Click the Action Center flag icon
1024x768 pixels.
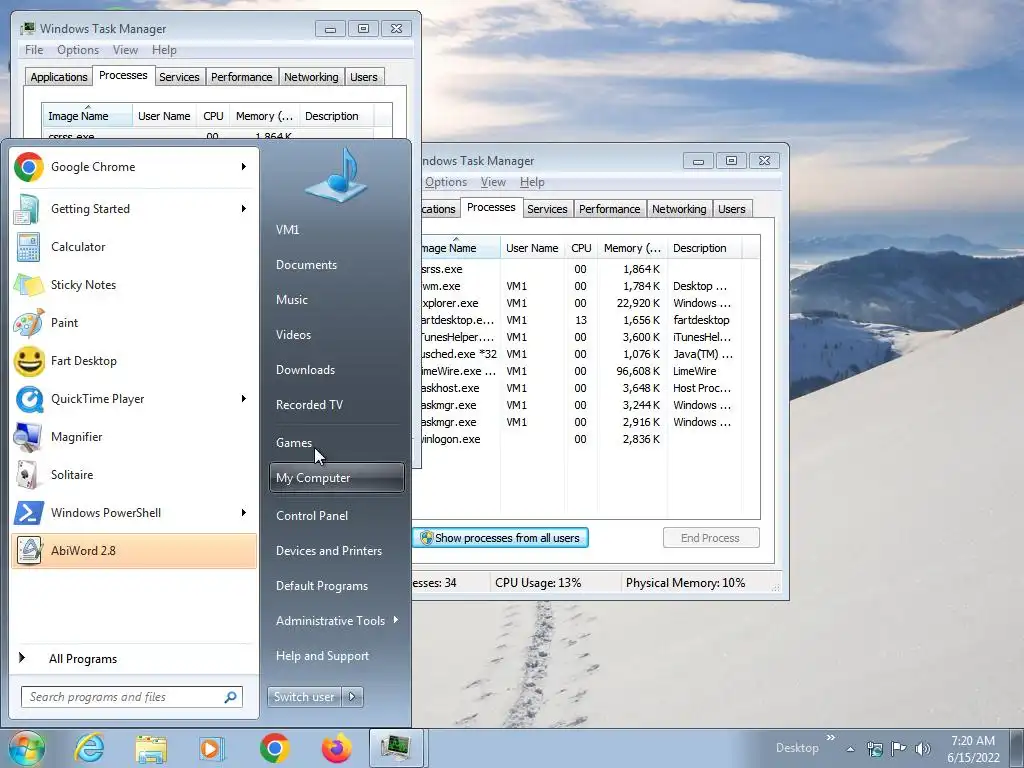(x=899, y=748)
